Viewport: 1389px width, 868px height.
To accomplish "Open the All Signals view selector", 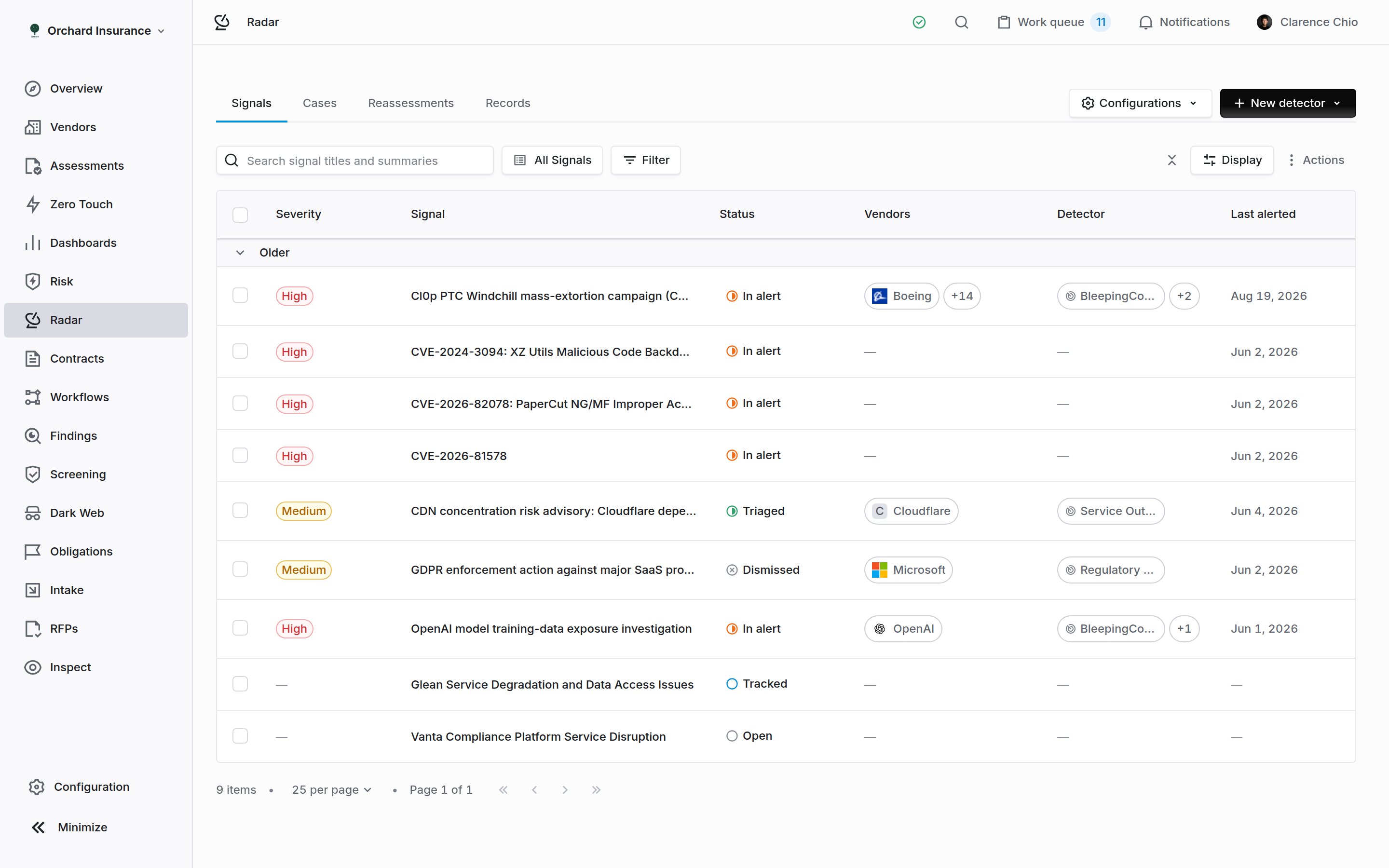I will pos(552,160).
